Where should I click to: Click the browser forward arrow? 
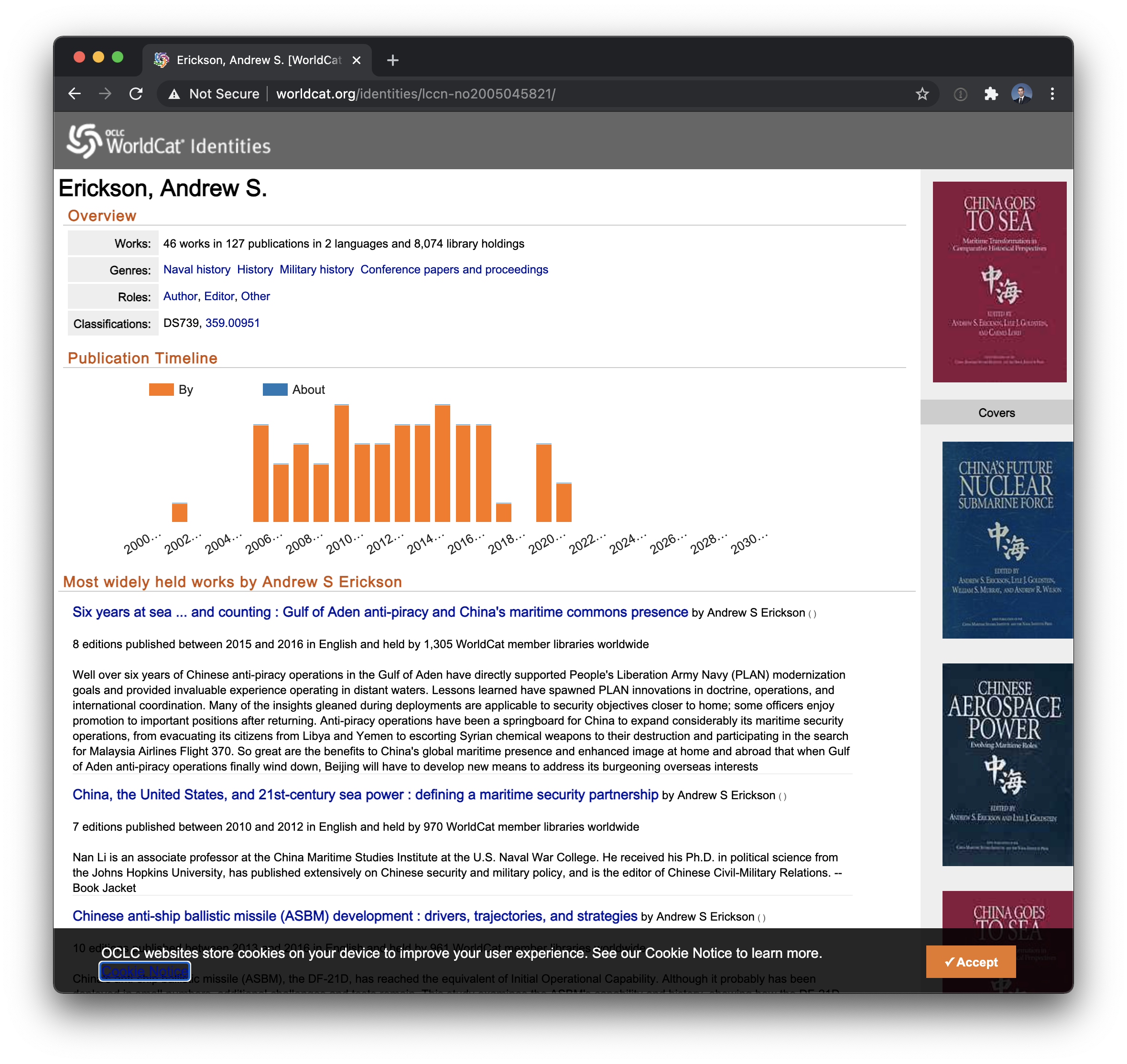(x=105, y=94)
